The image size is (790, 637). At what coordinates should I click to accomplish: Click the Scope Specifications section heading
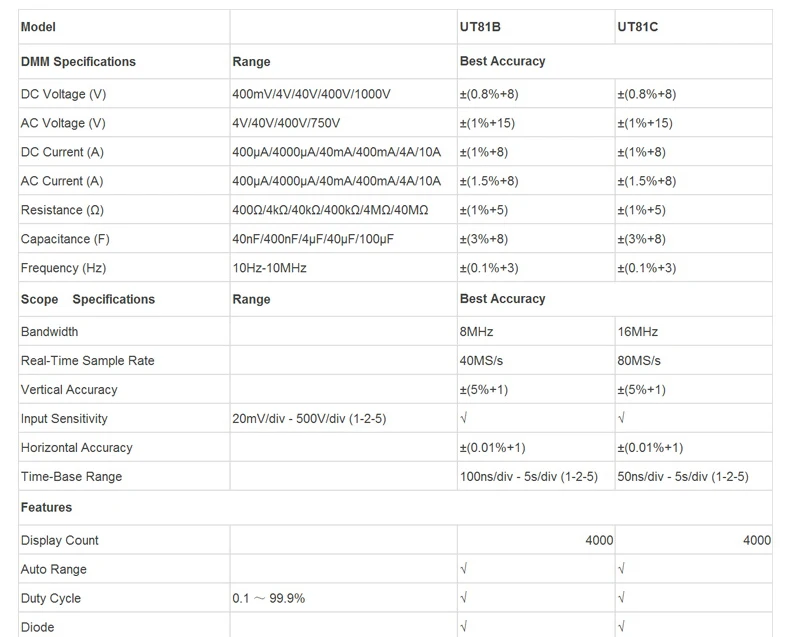(x=88, y=299)
